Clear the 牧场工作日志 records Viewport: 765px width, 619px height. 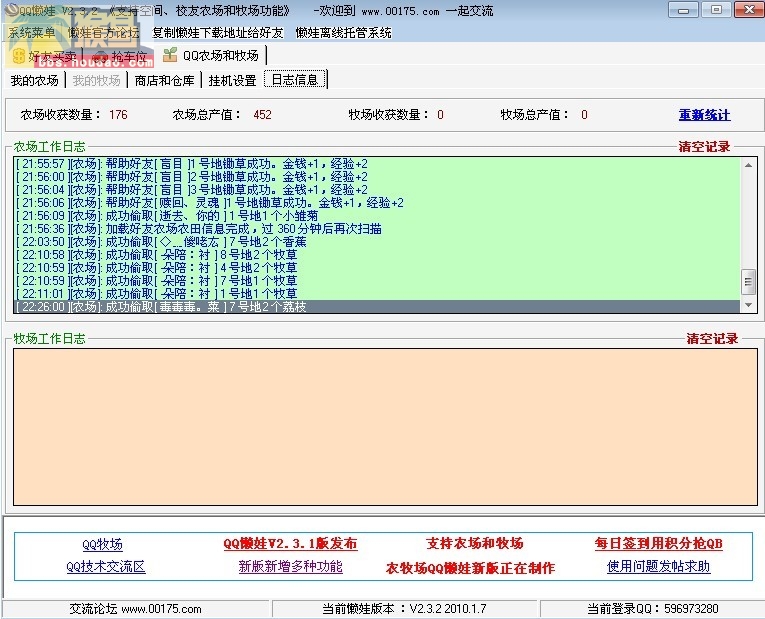[712, 339]
